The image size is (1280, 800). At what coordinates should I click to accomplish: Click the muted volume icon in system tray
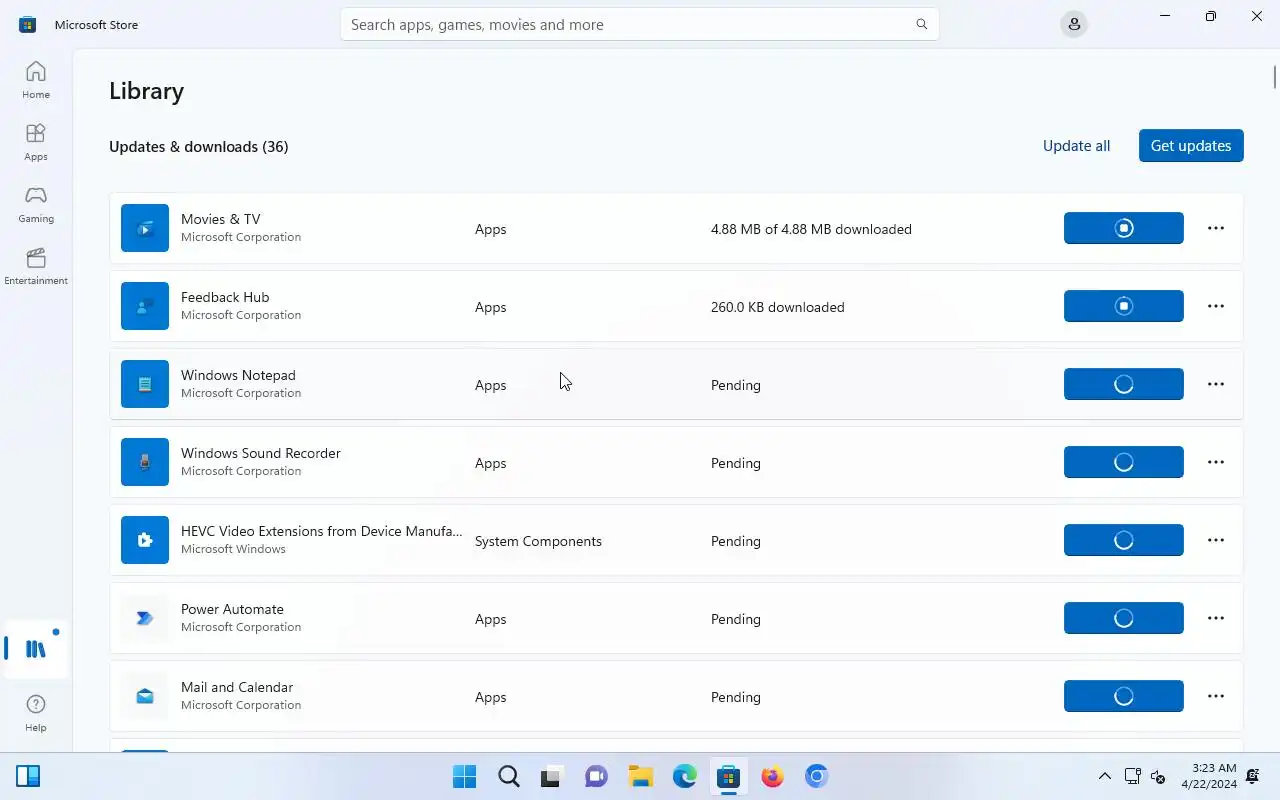pos(1158,776)
